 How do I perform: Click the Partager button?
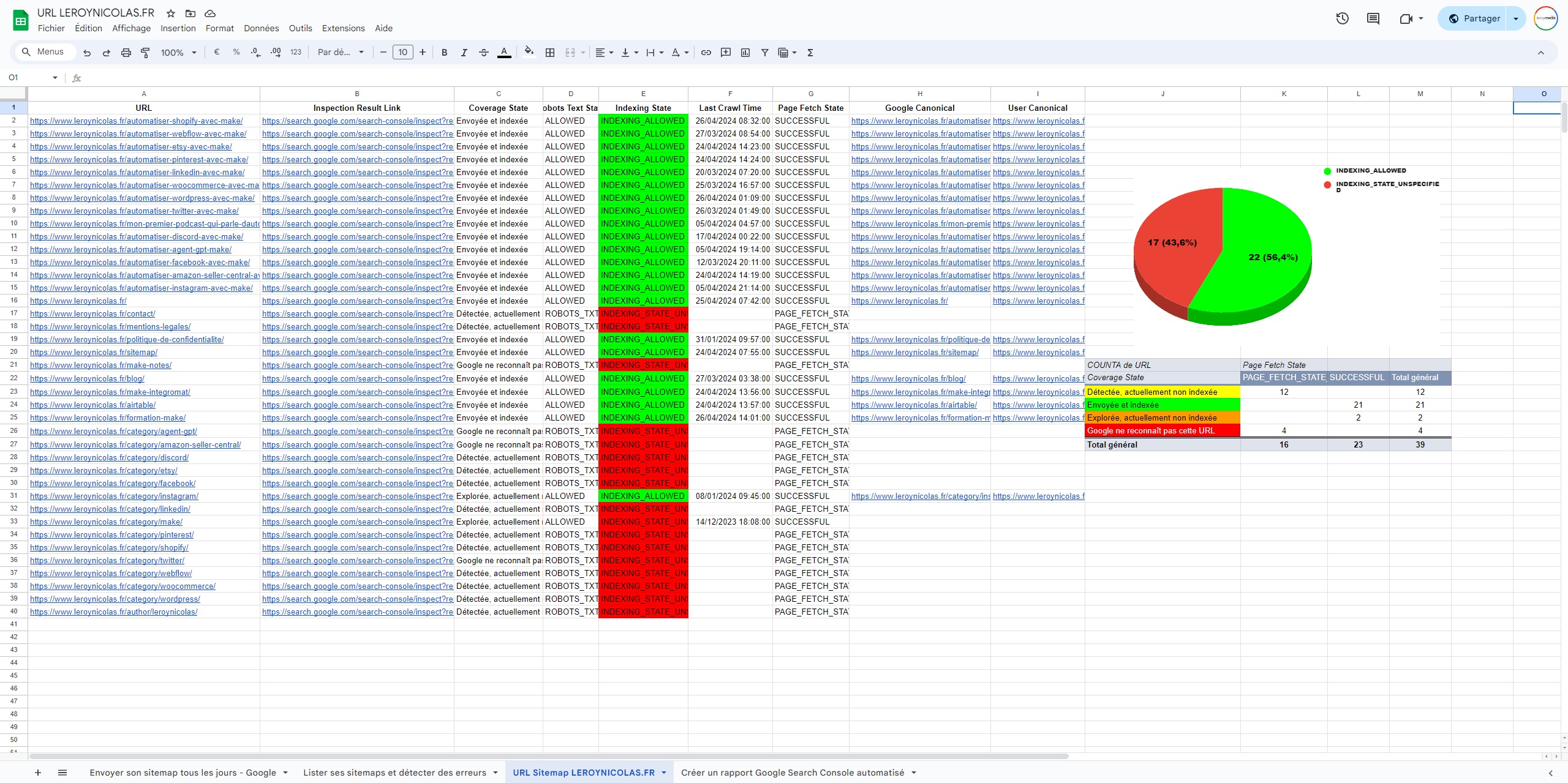(x=1474, y=19)
